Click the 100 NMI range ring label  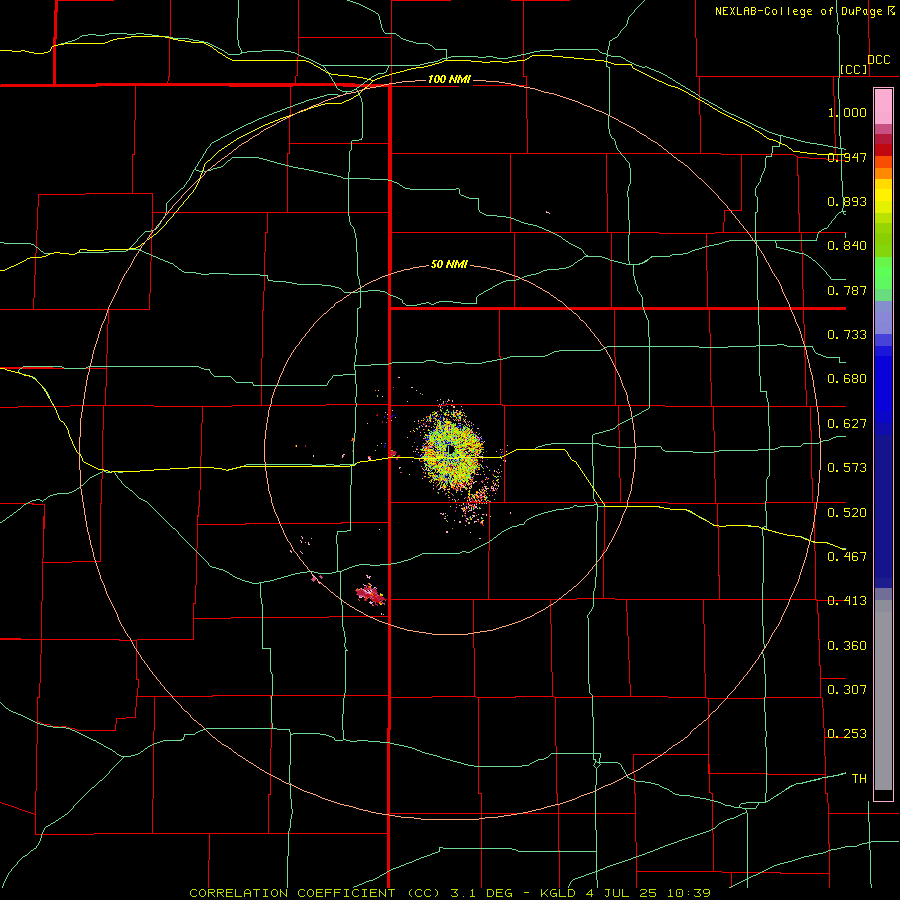coord(449,79)
